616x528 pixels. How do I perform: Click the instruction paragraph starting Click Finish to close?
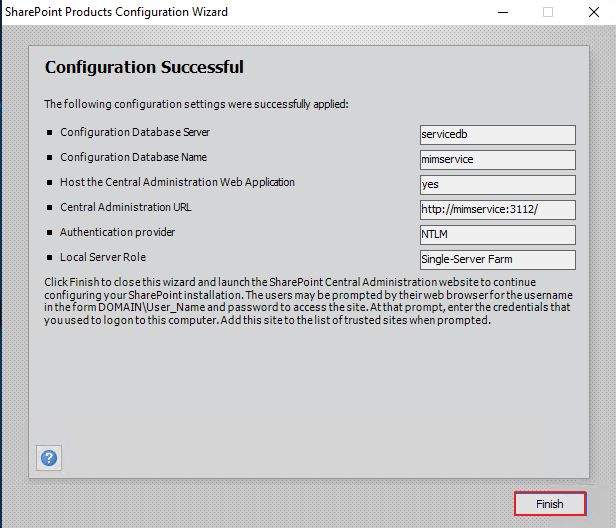[308, 301]
